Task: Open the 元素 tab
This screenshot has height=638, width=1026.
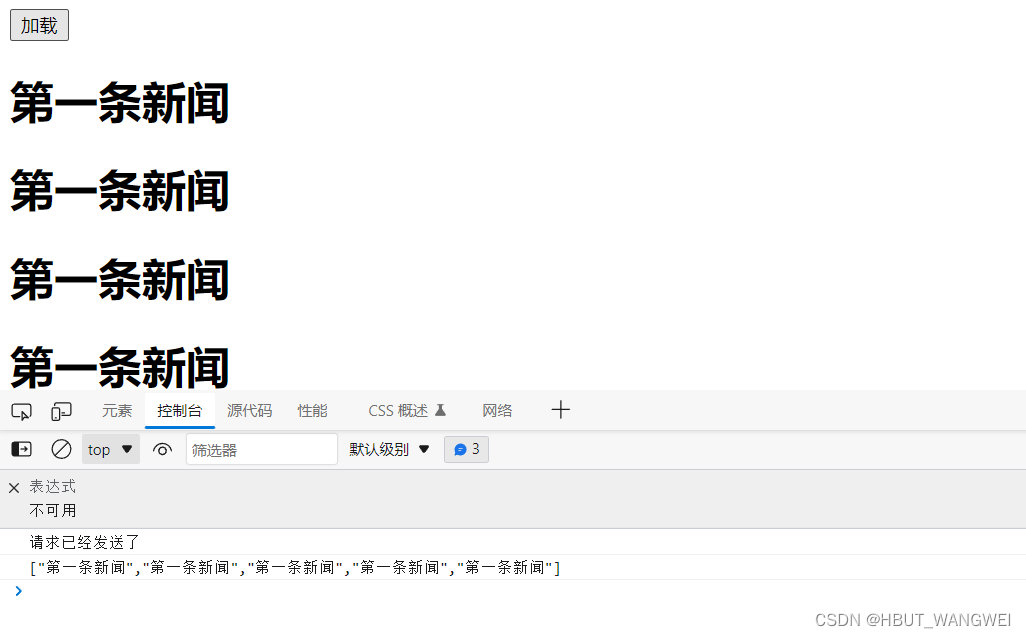Action: click(117, 411)
